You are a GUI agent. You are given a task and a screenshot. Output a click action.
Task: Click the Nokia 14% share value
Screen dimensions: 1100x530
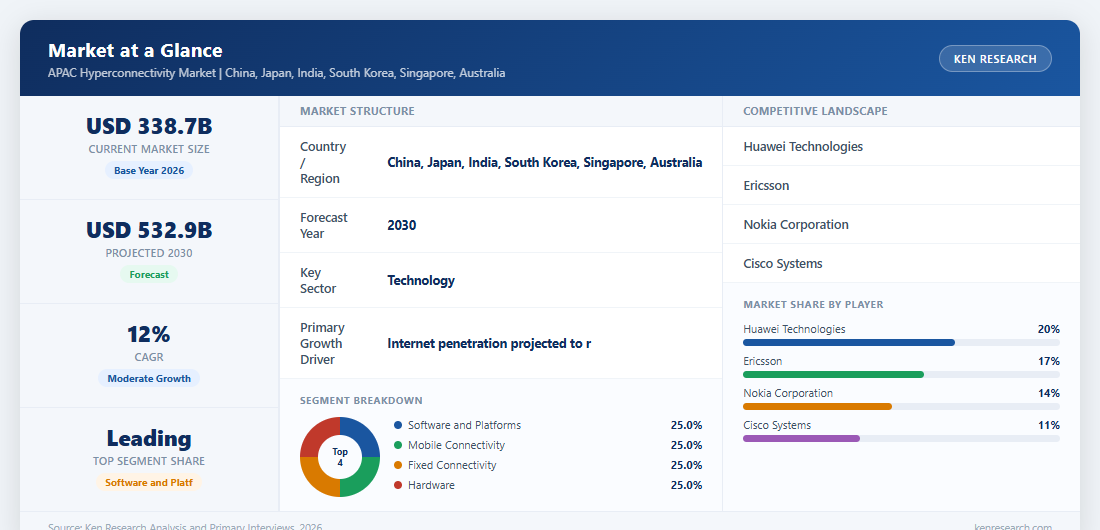point(1049,393)
